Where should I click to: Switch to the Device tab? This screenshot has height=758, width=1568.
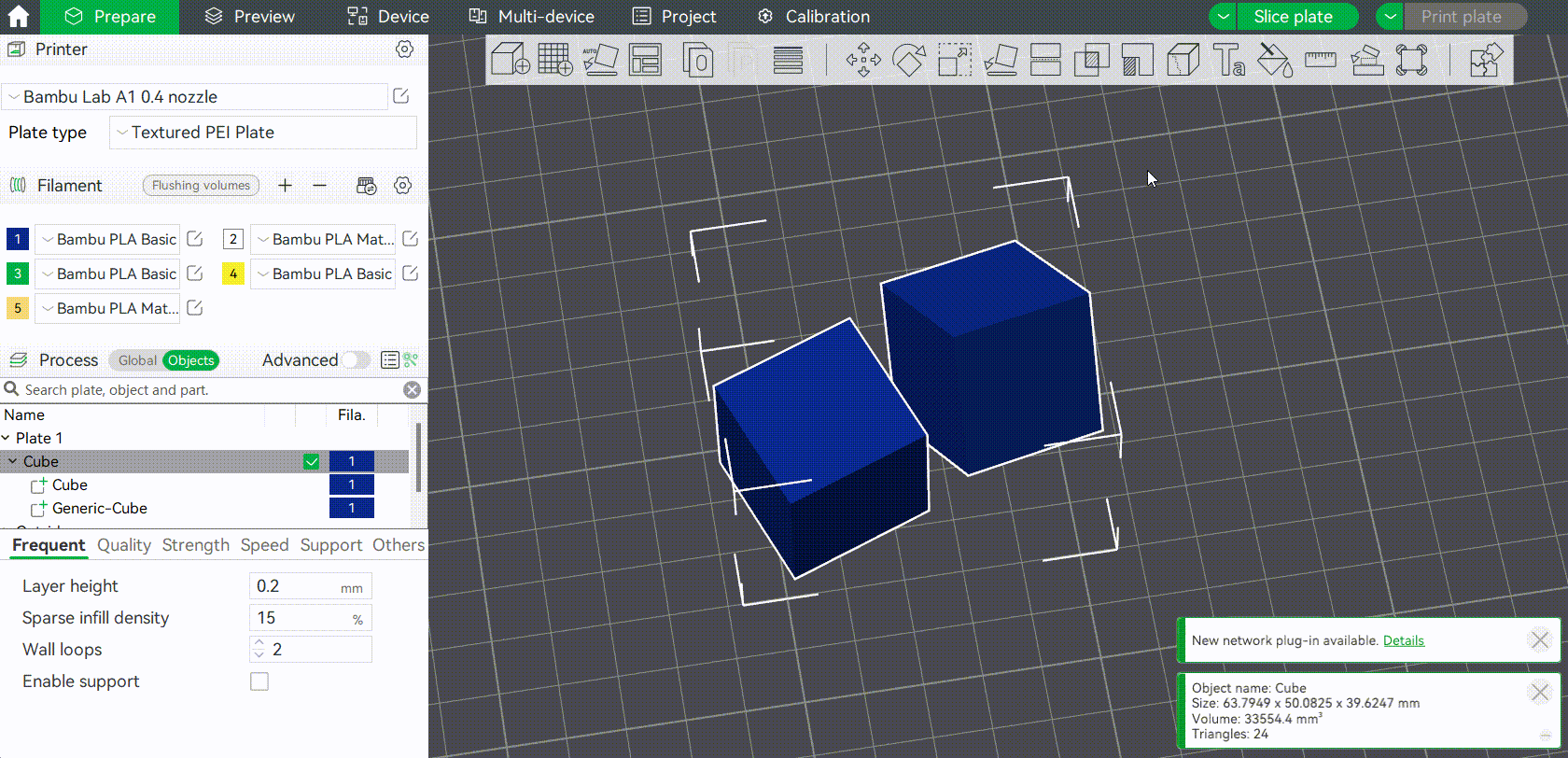388,17
